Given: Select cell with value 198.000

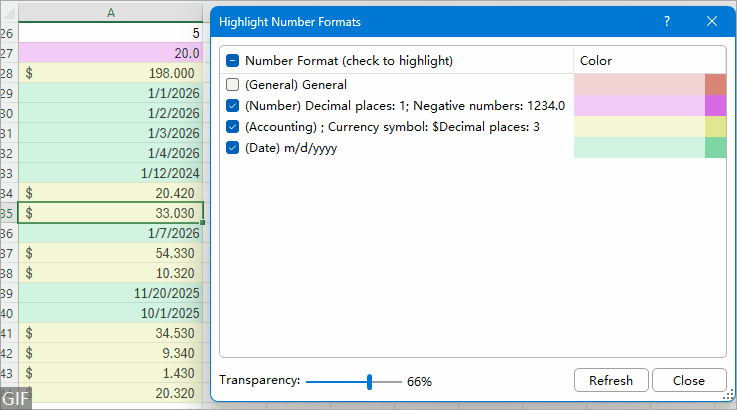Looking at the screenshot, I should point(110,73).
